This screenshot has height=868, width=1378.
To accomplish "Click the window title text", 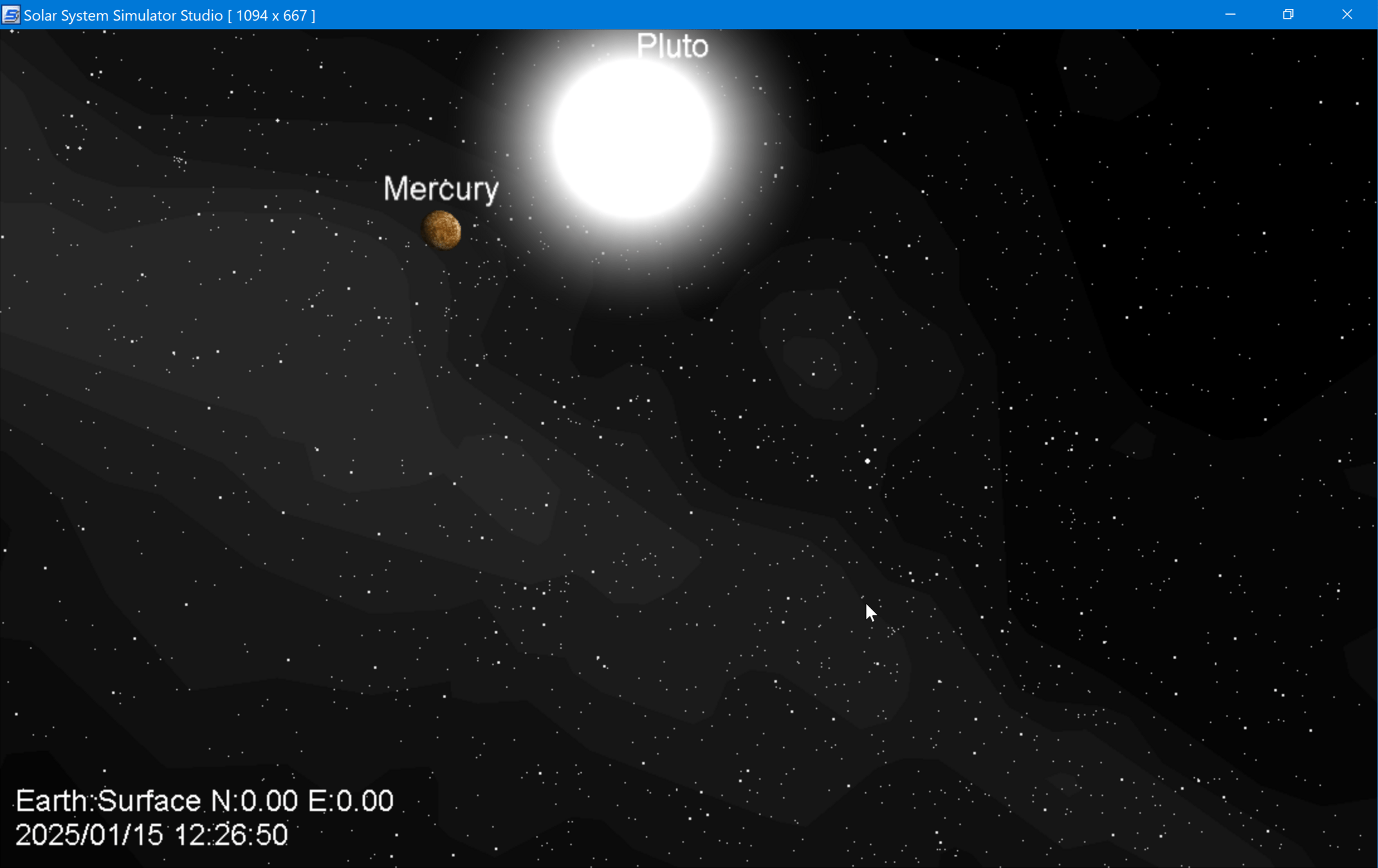I will coord(169,15).
